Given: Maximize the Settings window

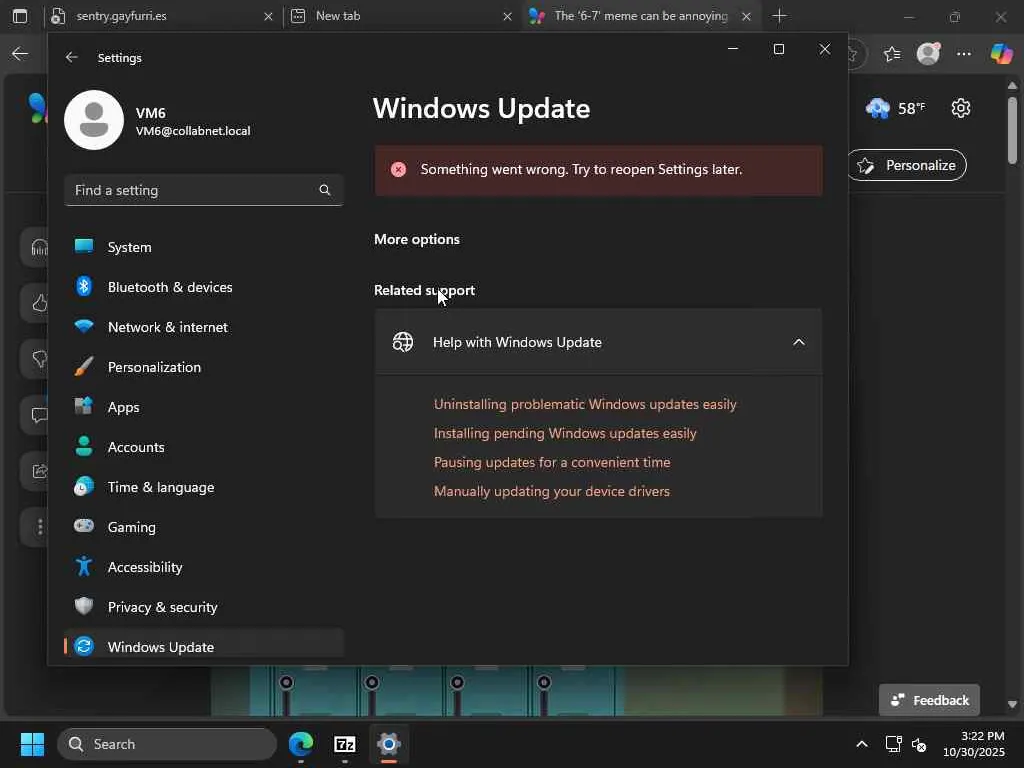Looking at the screenshot, I should click(778, 49).
